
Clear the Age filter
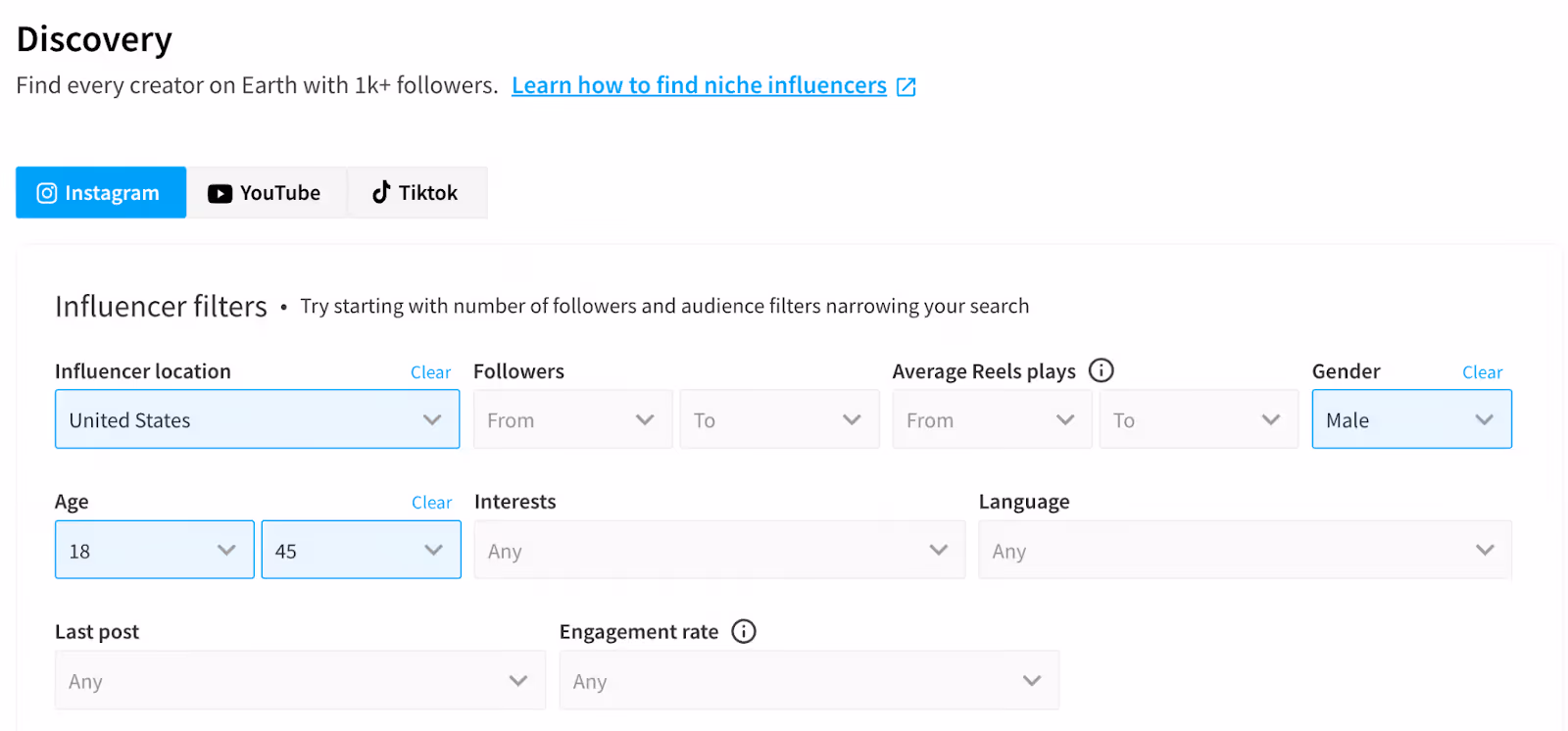[431, 503]
